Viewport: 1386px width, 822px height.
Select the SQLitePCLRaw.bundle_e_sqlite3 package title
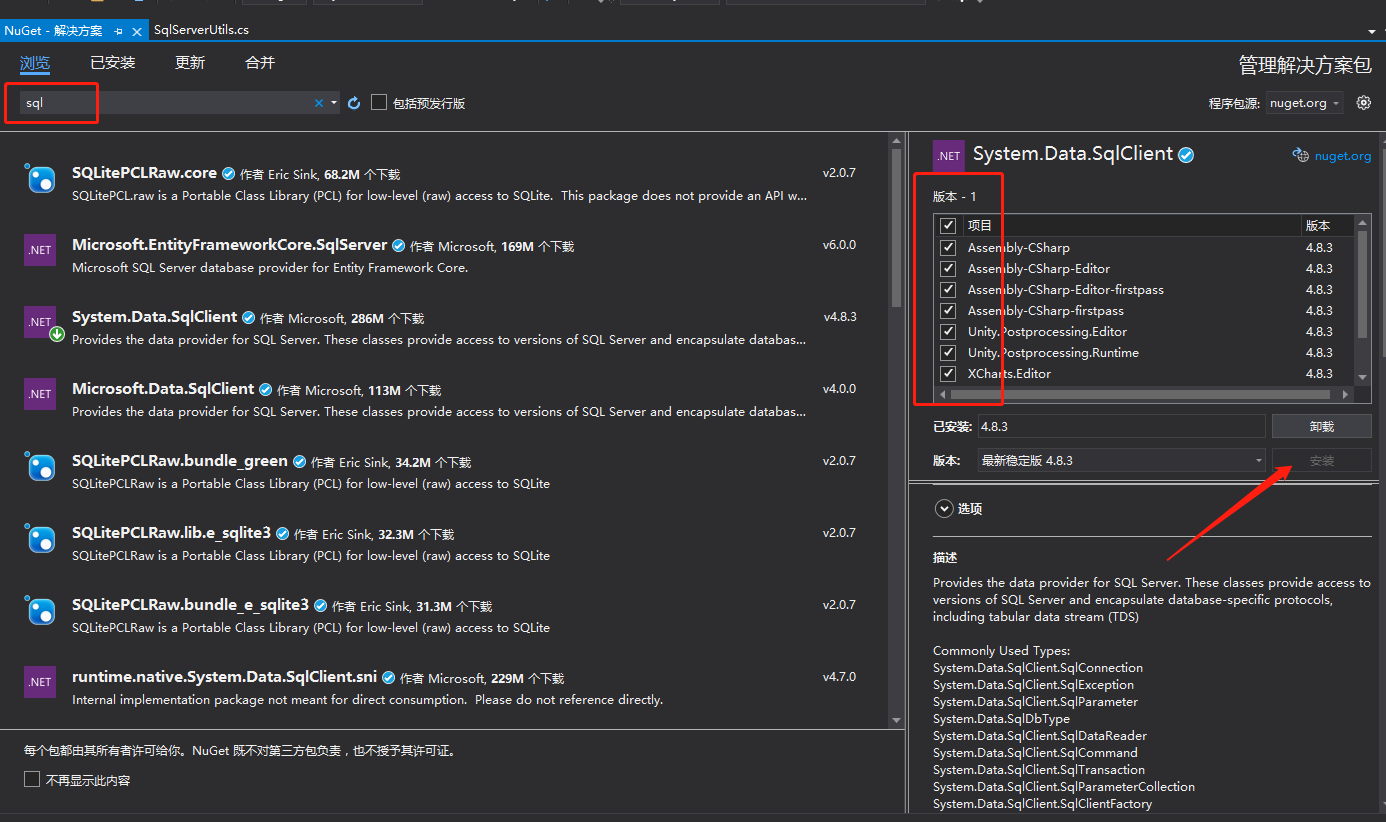pyautogui.click(x=190, y=604)
